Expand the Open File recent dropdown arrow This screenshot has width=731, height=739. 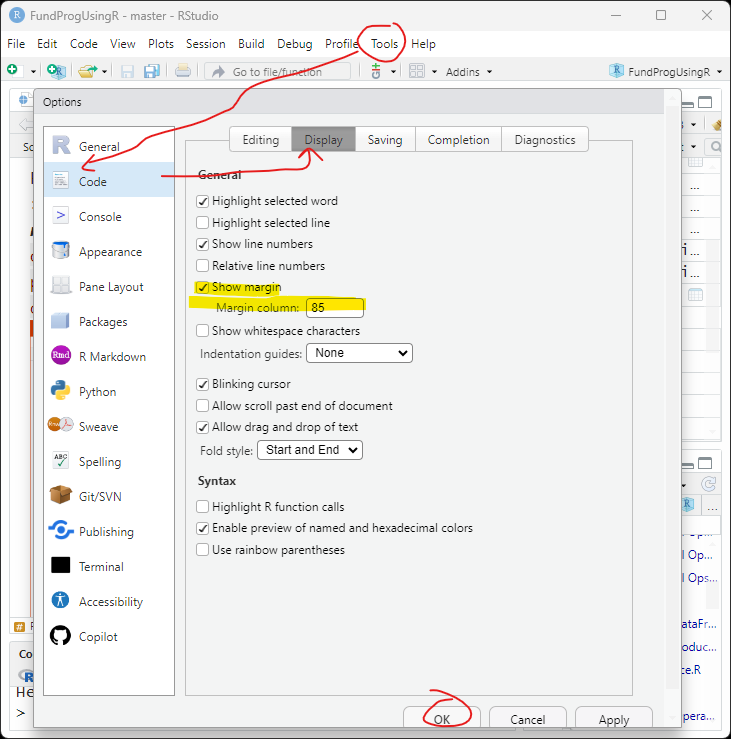tap(105, 72)
